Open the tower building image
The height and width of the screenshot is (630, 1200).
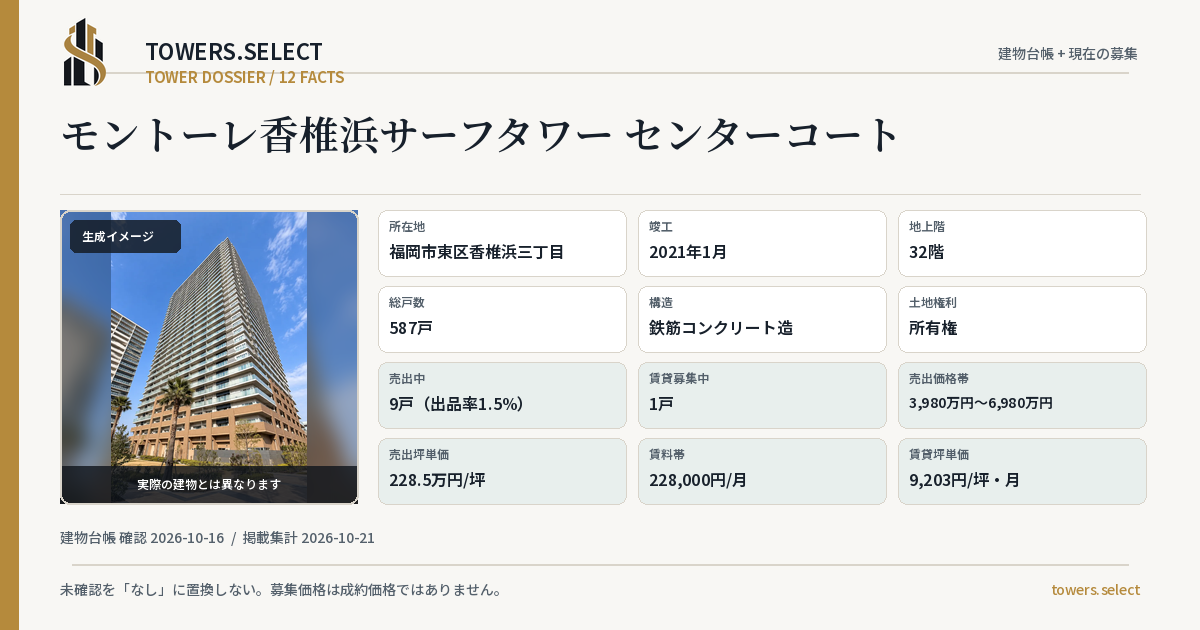click(209, 357)
